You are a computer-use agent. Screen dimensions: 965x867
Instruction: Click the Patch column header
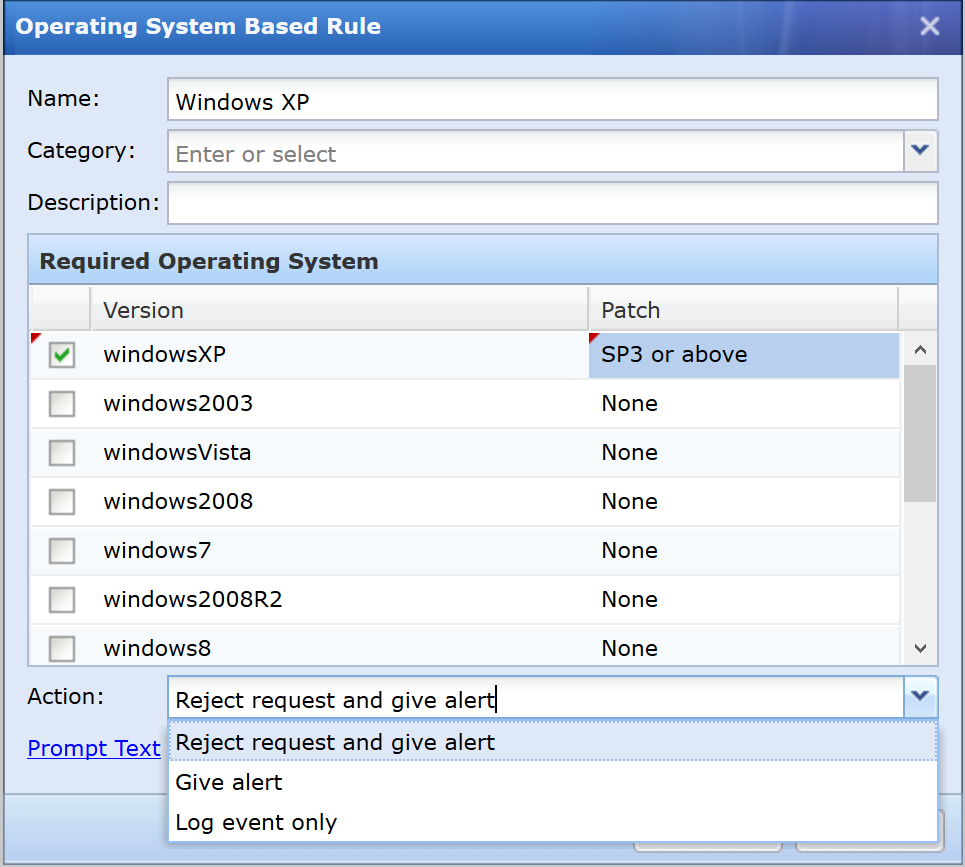point(743,310)
